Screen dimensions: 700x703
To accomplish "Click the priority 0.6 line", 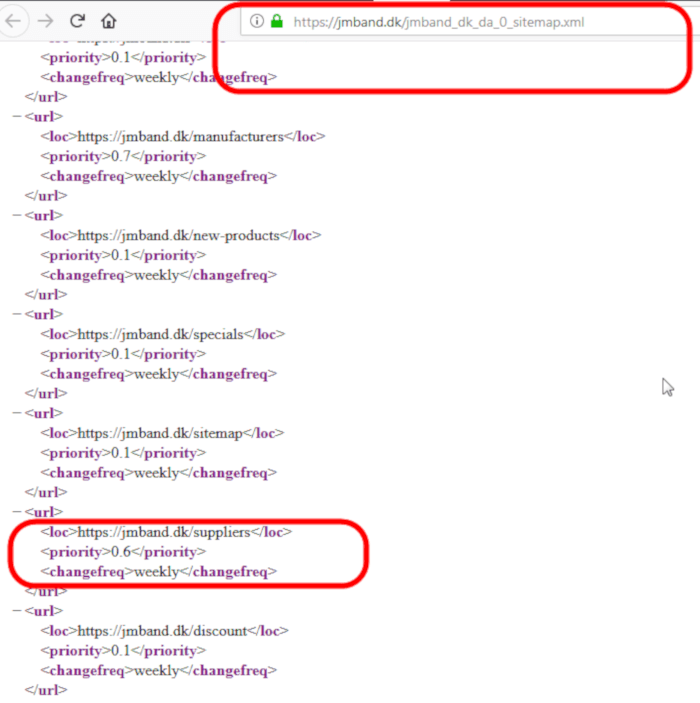I will pos(123,552).
